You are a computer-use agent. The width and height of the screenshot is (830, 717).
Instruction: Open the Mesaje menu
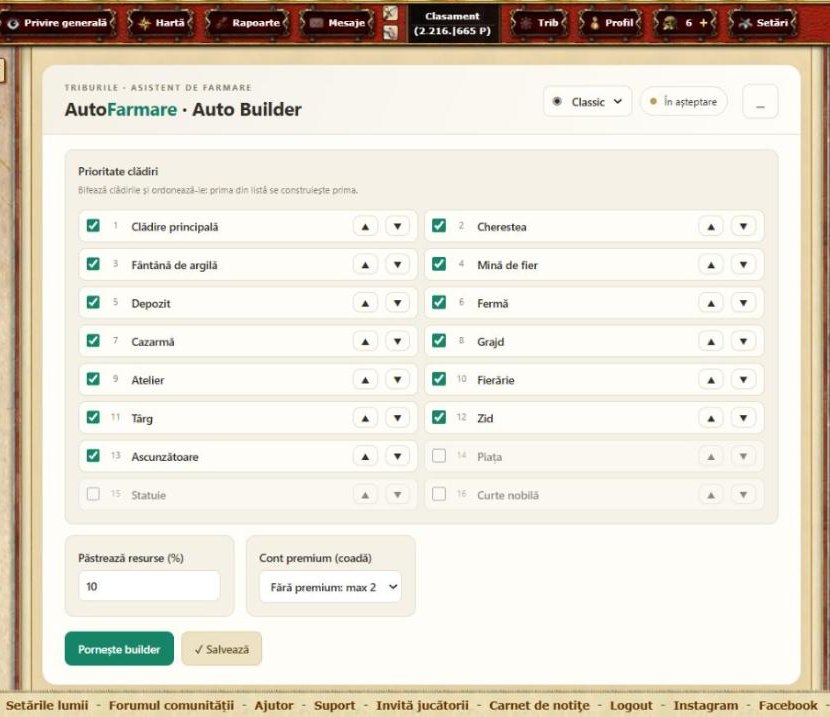click(x=337, y=23)
